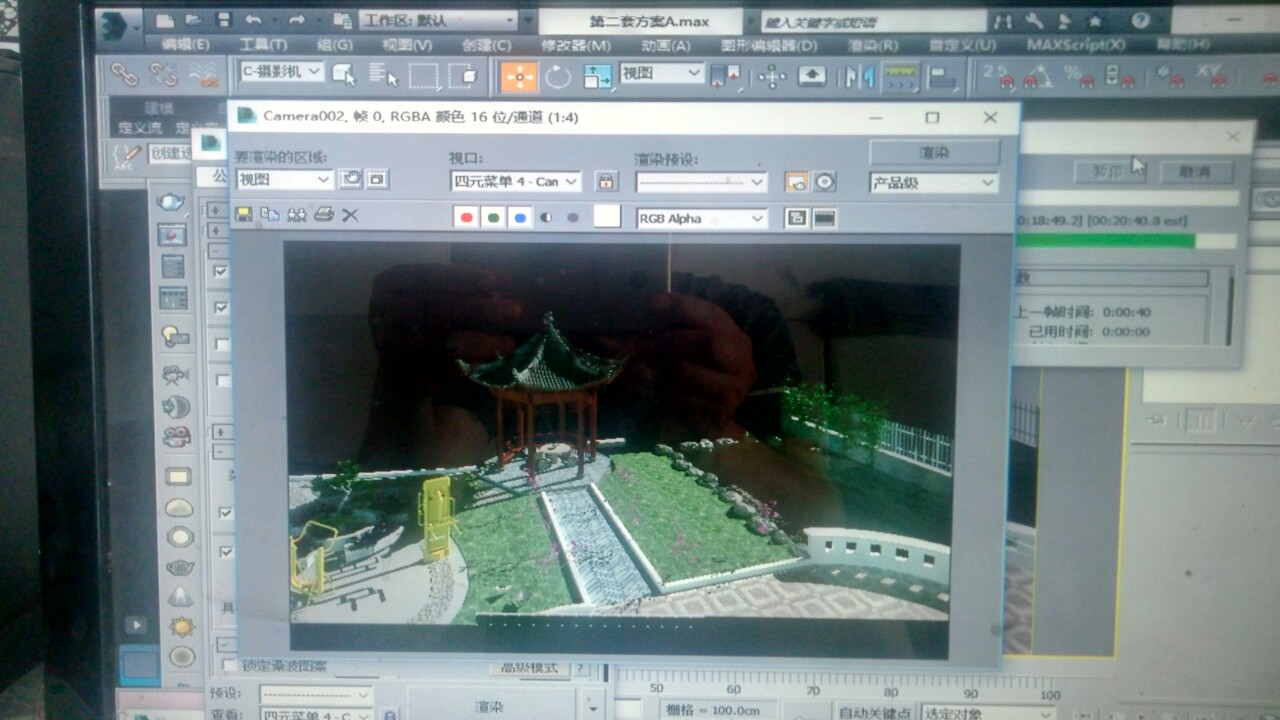Open the 创建(C) menu

(x=487, y=45)
